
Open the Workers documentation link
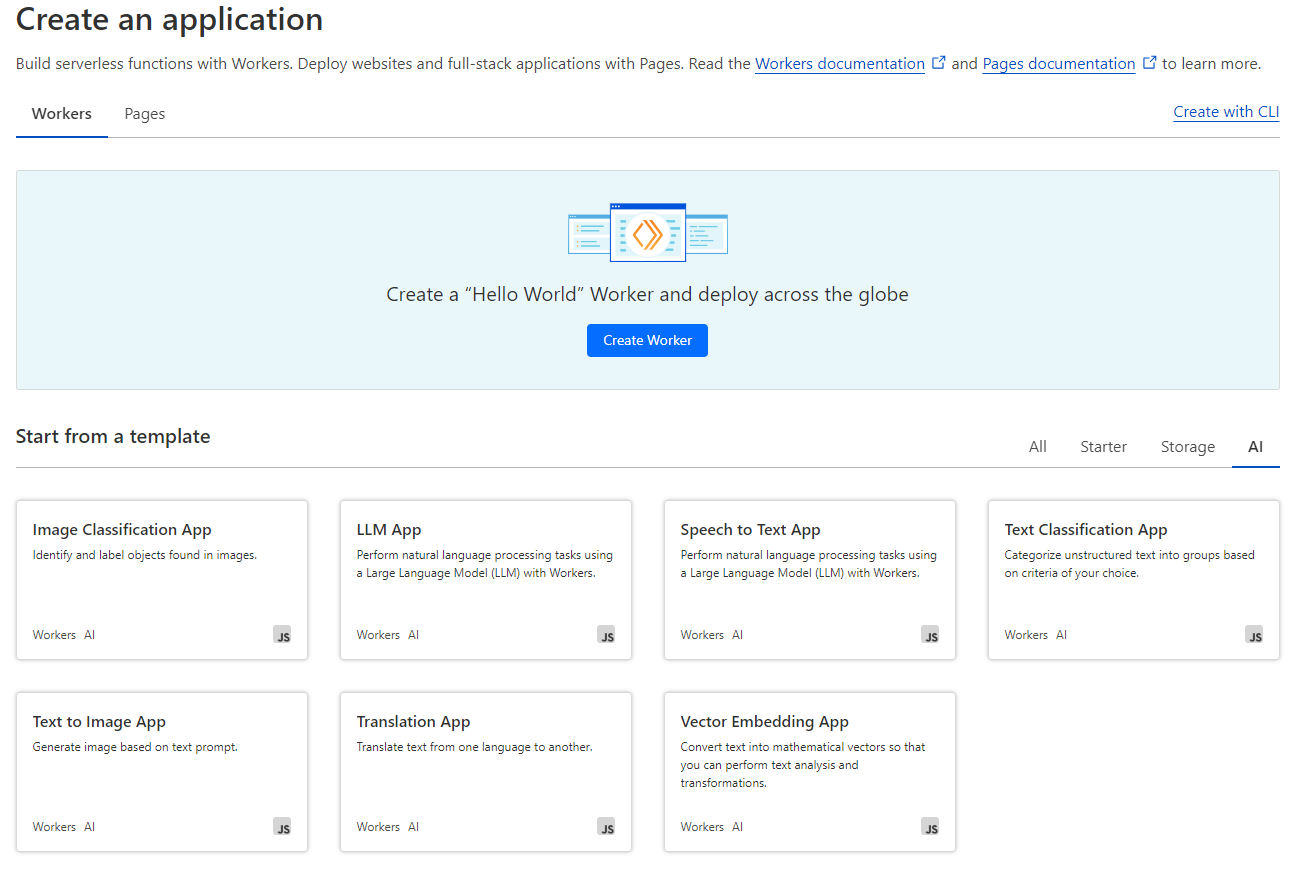click(840, 64)
